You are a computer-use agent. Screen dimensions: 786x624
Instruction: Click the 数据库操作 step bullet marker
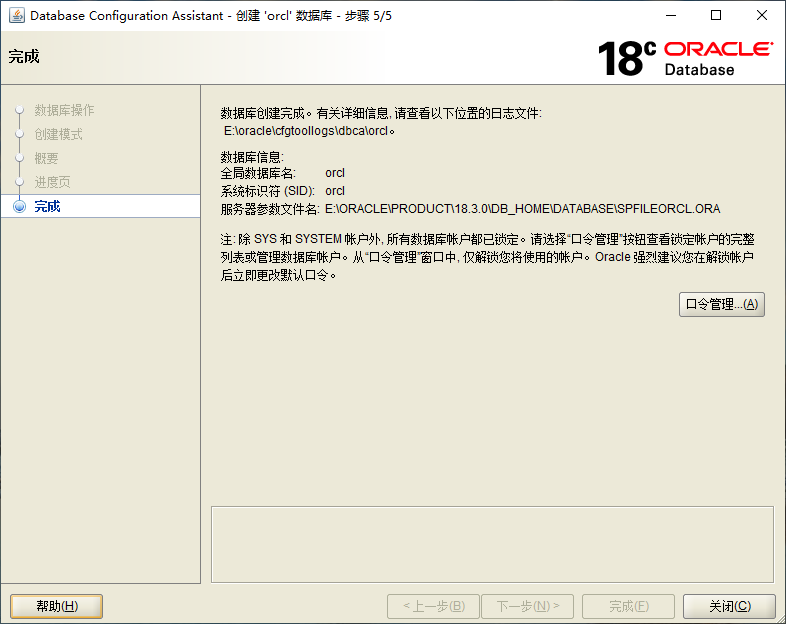[20, 110]
